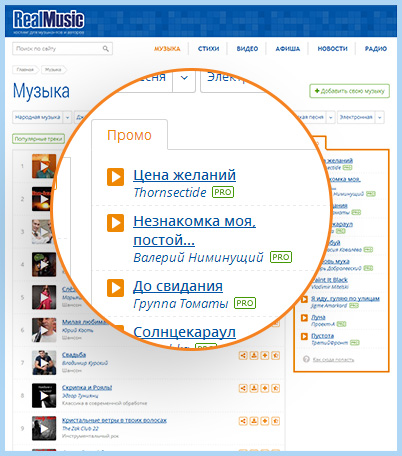Image resolution: width=402 pixels, height=456 pixels.
Task: Click the plus add icon in the Свадьба row
Action: point(265,355)
